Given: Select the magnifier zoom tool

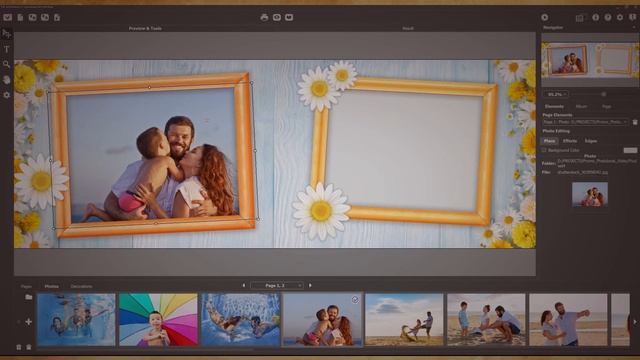Looking at the screenshot, I should pos(7,64).
